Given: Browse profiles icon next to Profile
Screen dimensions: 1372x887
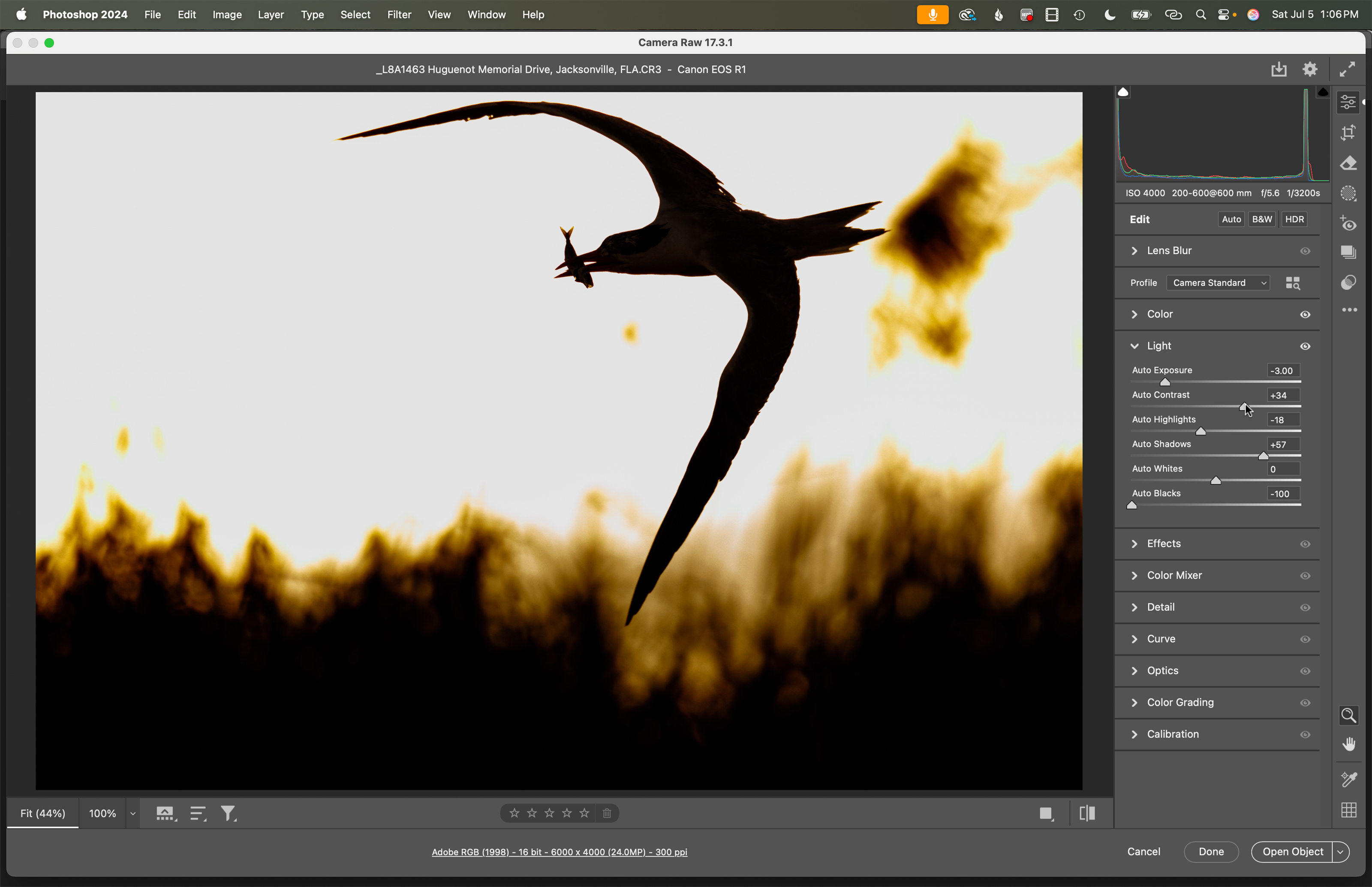Looking at the screenshot, I should [1293, 283].
